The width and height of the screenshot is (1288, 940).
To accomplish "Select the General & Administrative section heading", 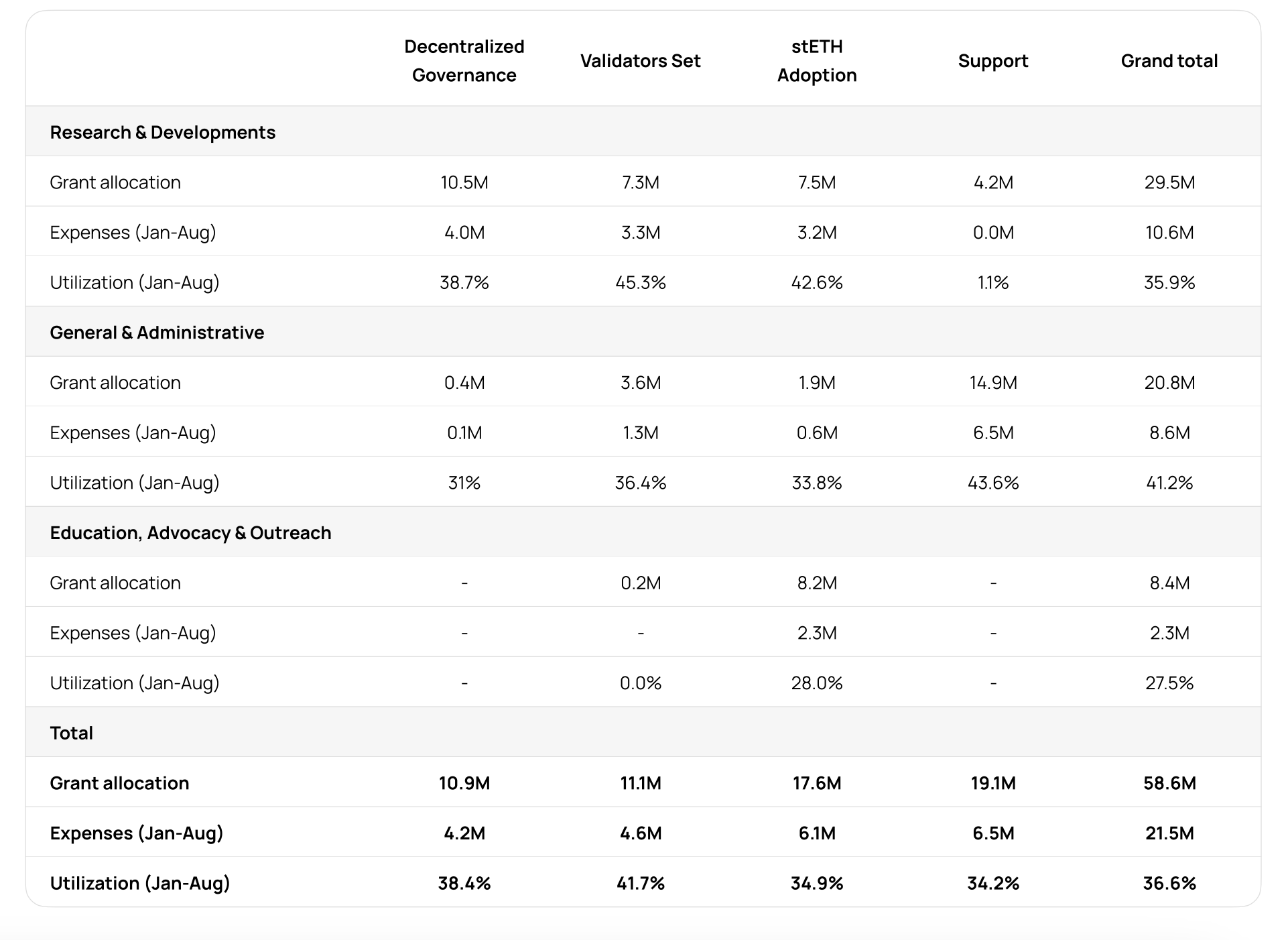I will point(157,333).
